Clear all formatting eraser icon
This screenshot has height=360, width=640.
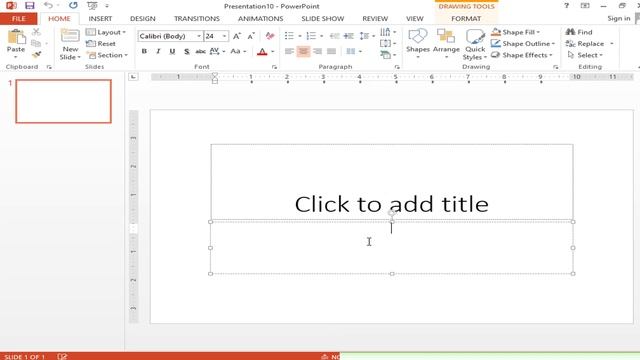(x=269, y=36)
